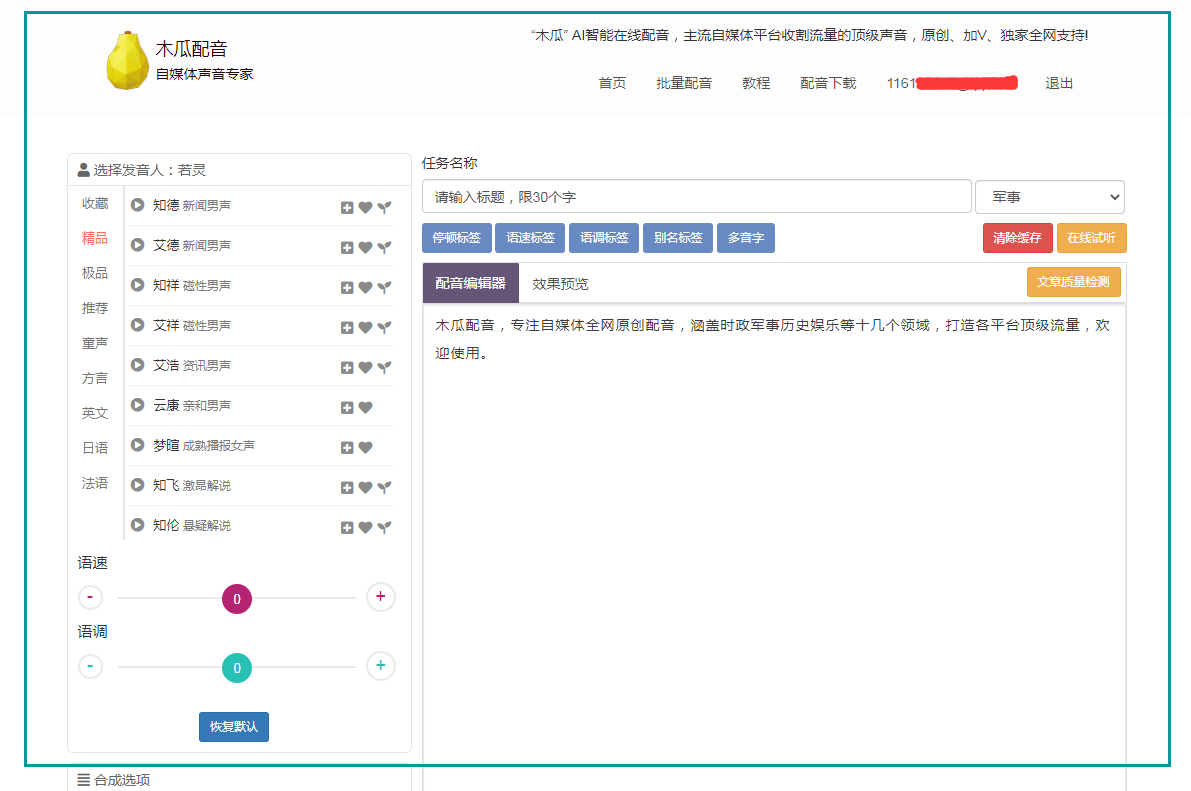Toggle the heart favorite for 云康
The height and width of the screenshot is (791, 1191).
pyautogui.click(x=365, y=407)
